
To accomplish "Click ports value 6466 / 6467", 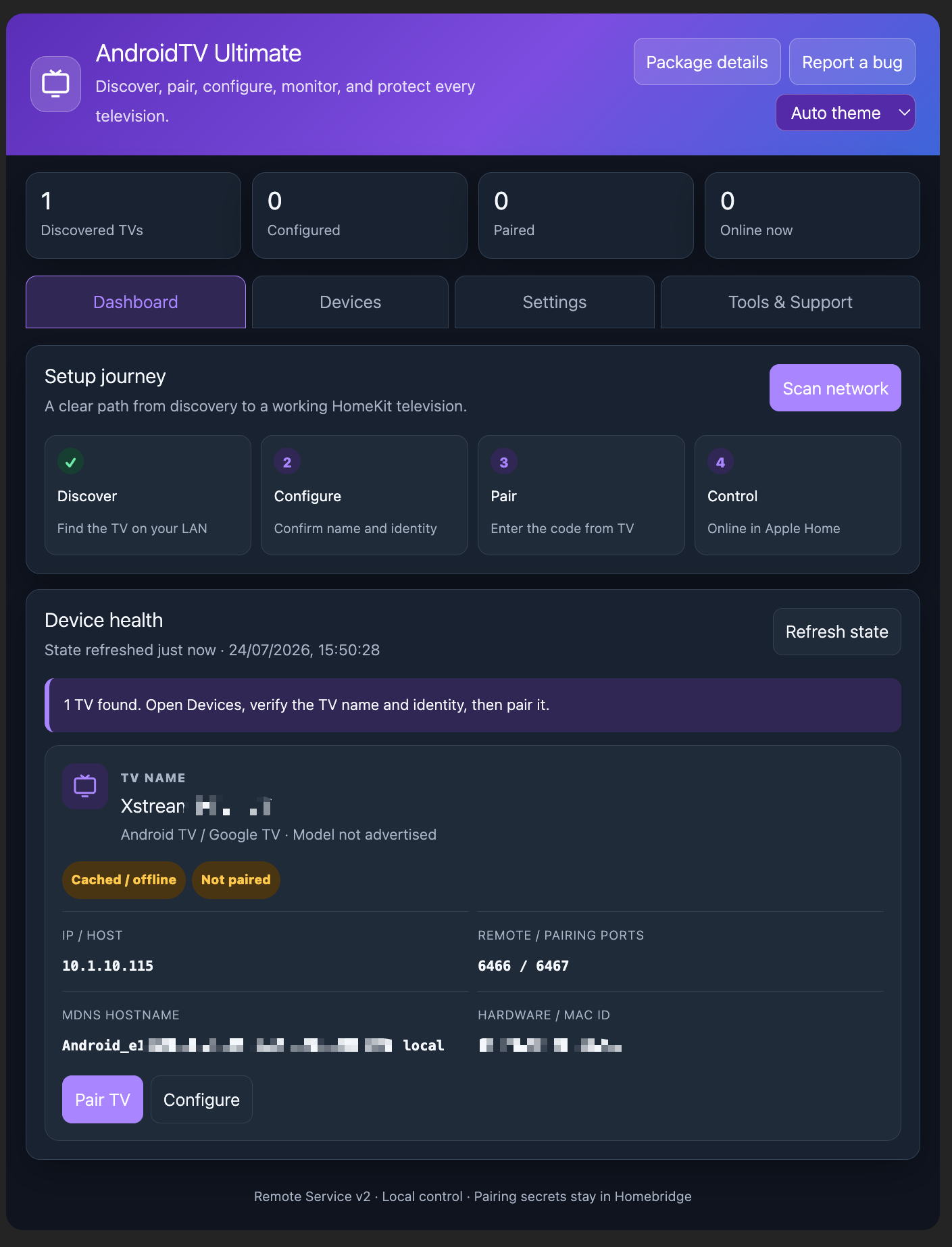I will (523, 966).
